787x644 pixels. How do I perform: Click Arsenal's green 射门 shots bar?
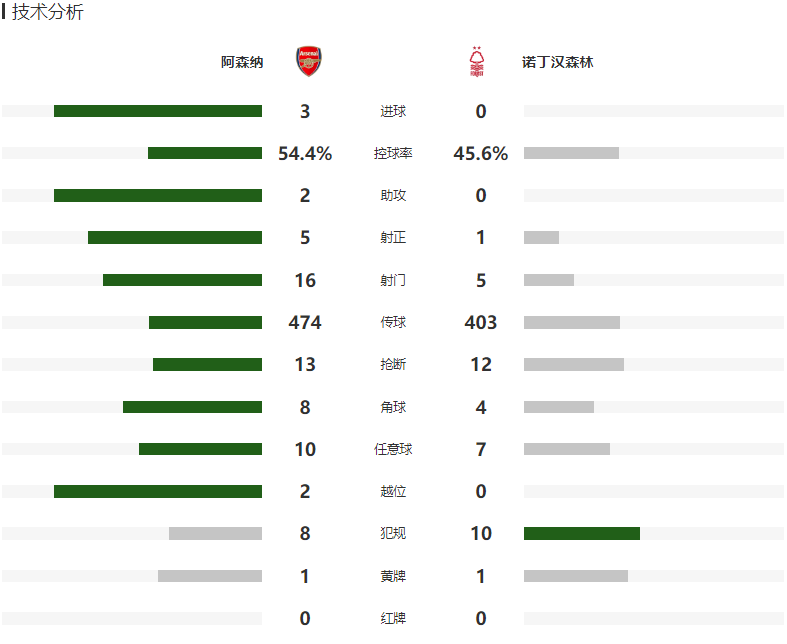pyautogui.click(x=182, y=280)
